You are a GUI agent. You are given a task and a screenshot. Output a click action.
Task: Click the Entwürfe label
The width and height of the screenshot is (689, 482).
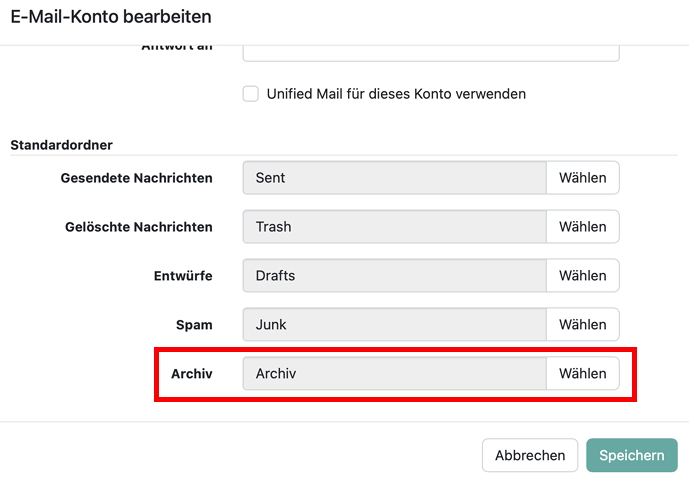pyautogui.click(x=183, y=275)
